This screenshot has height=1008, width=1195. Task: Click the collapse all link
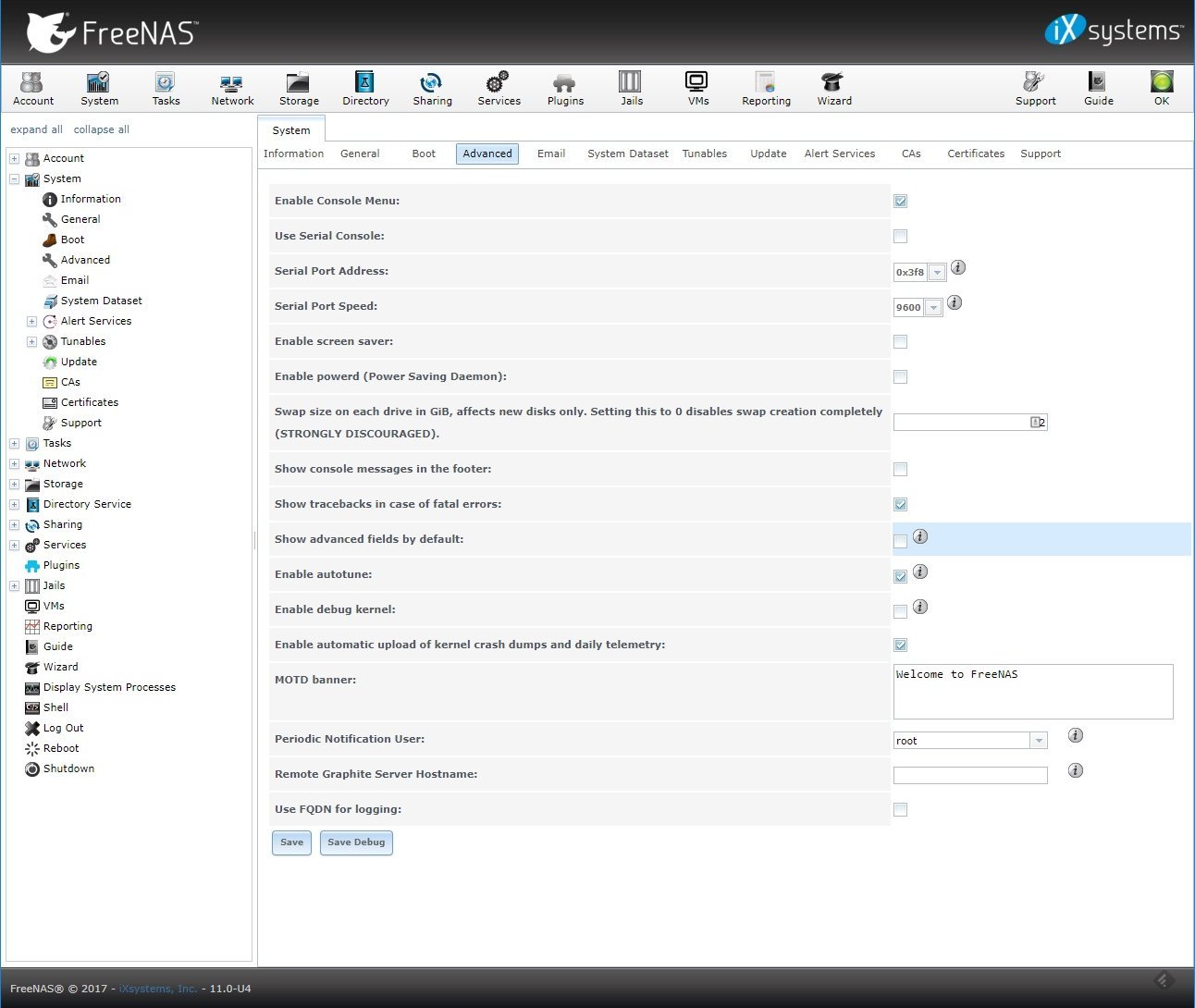[101, 130]
